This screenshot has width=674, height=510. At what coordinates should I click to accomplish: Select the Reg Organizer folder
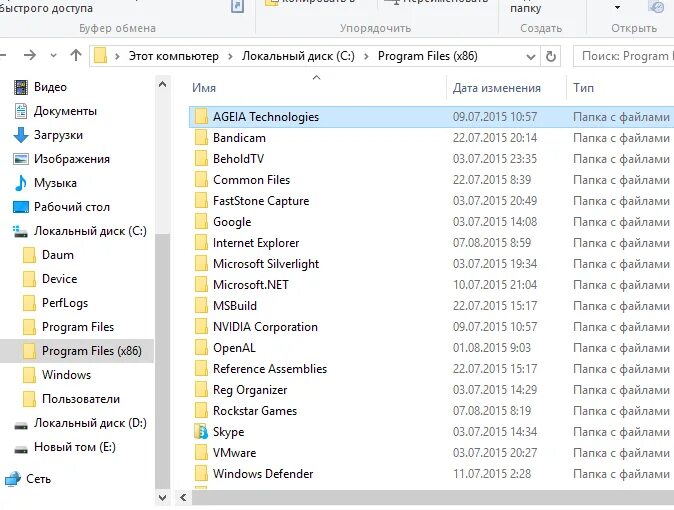pos(250,390)
